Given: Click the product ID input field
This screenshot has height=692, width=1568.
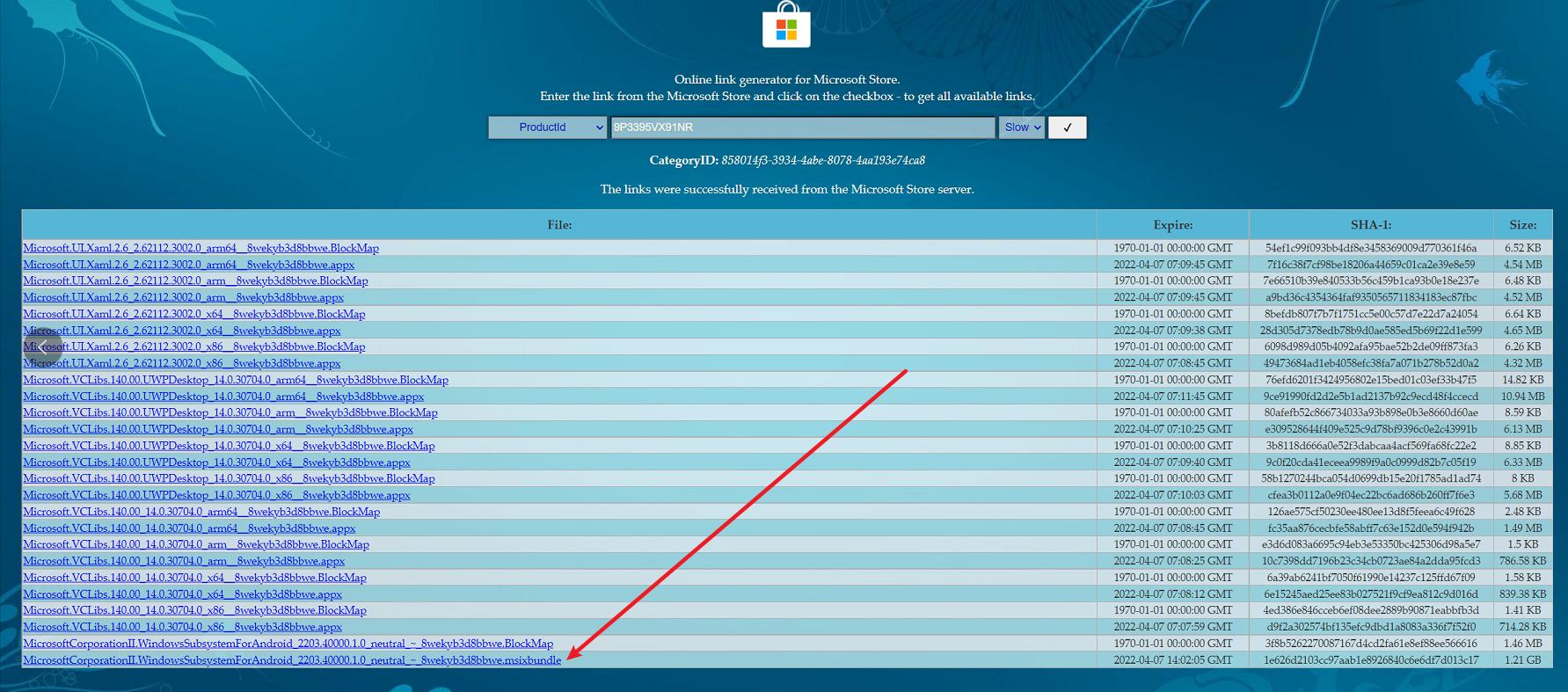Looking at the screenshot, I should pos(803,127).
